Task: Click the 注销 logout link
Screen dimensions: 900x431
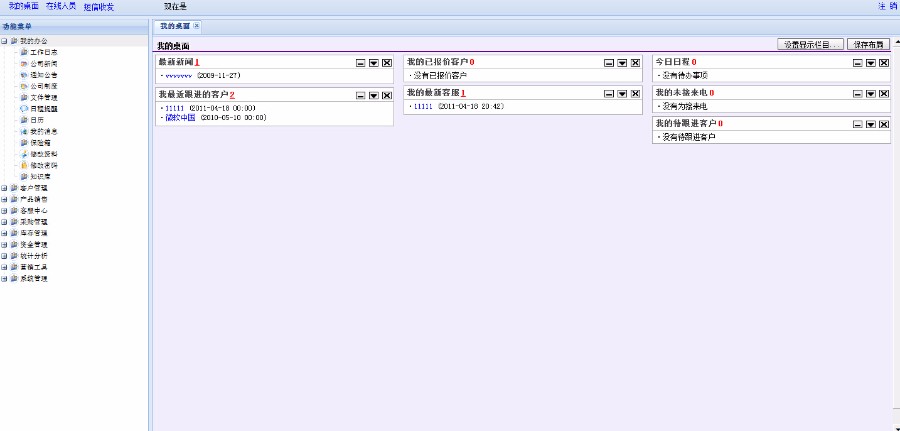Action: [x=887, y=6]
